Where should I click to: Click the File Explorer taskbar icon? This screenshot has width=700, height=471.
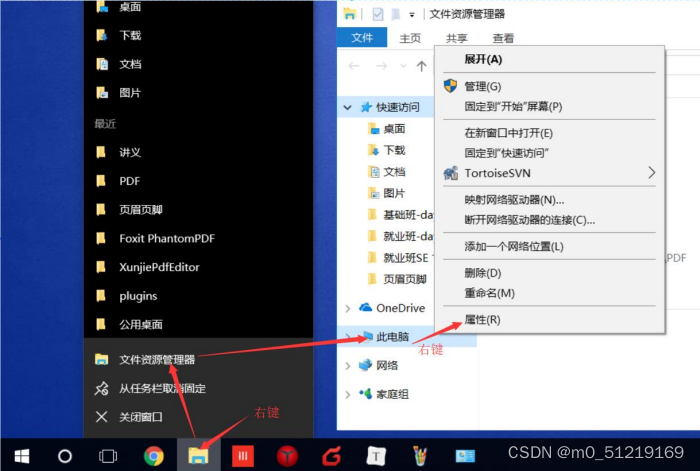198,456
